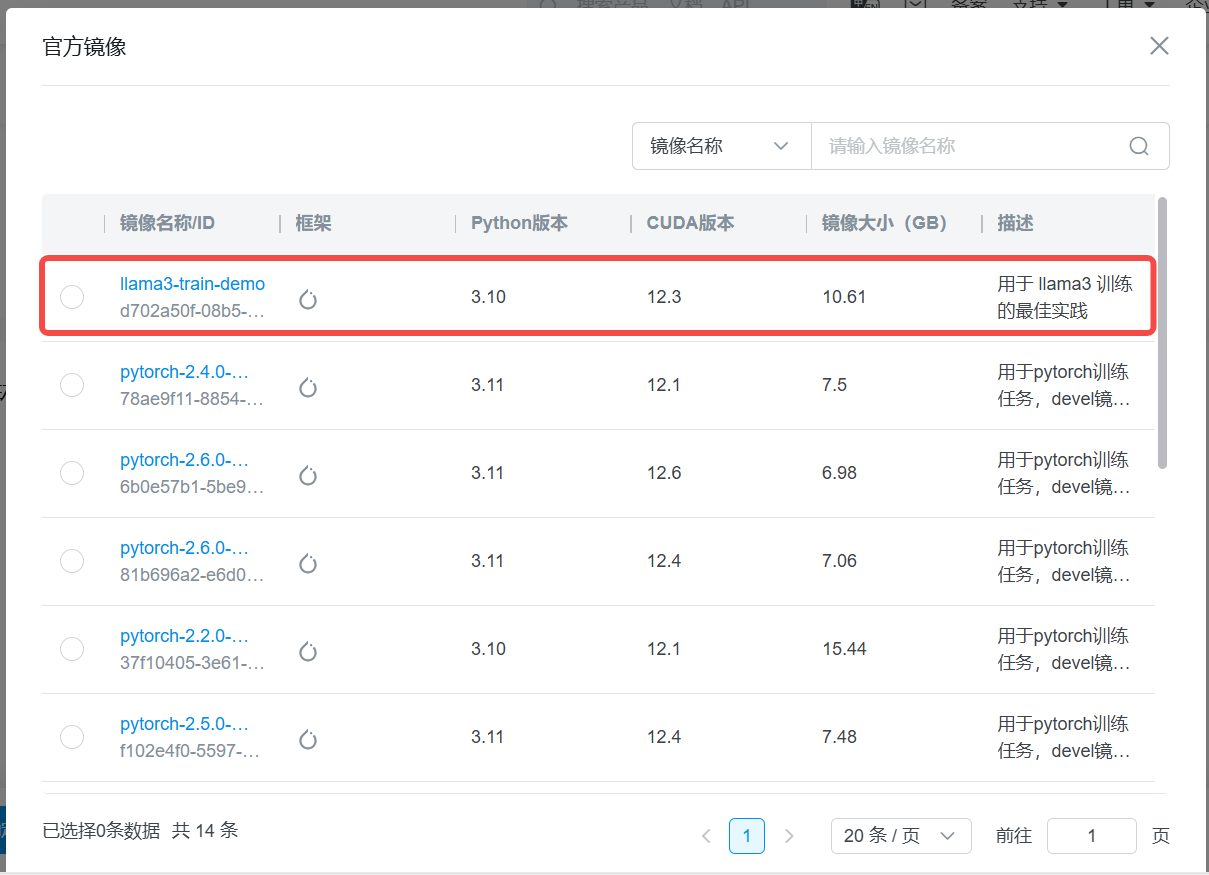Click page number 1 in pagination
This screenshot has height=875, width=1209.
coord(747,836)
